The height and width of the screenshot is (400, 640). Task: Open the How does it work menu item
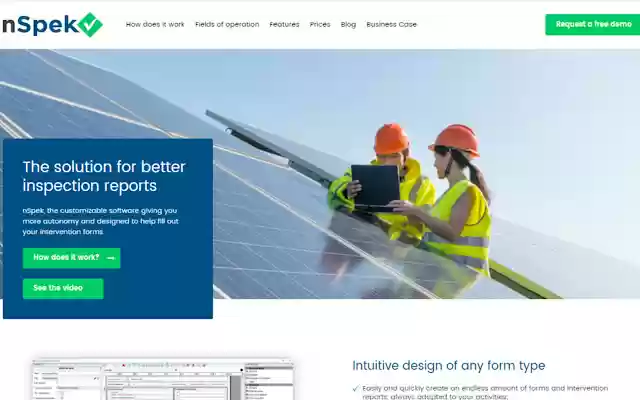click(155, 24)
